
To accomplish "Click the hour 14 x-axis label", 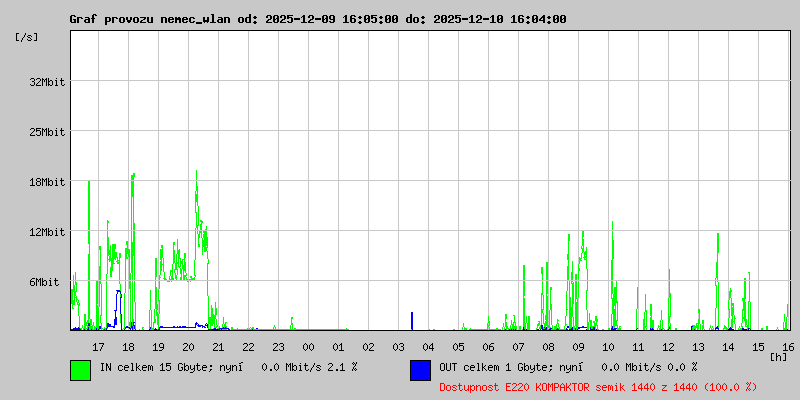I will tap(728, 347).
